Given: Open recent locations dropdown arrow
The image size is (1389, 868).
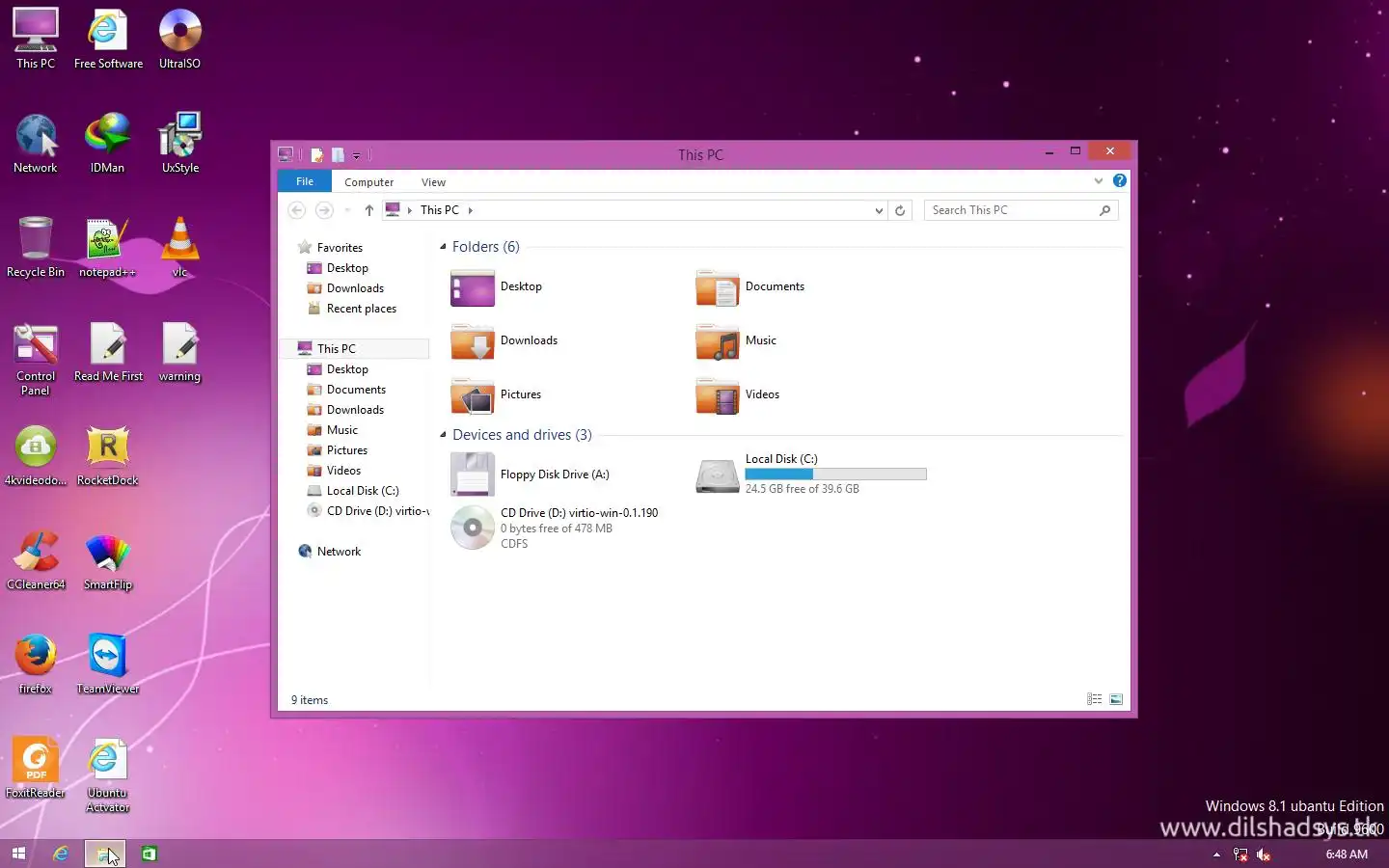Looking at the screenshot, I should (347, 210).
